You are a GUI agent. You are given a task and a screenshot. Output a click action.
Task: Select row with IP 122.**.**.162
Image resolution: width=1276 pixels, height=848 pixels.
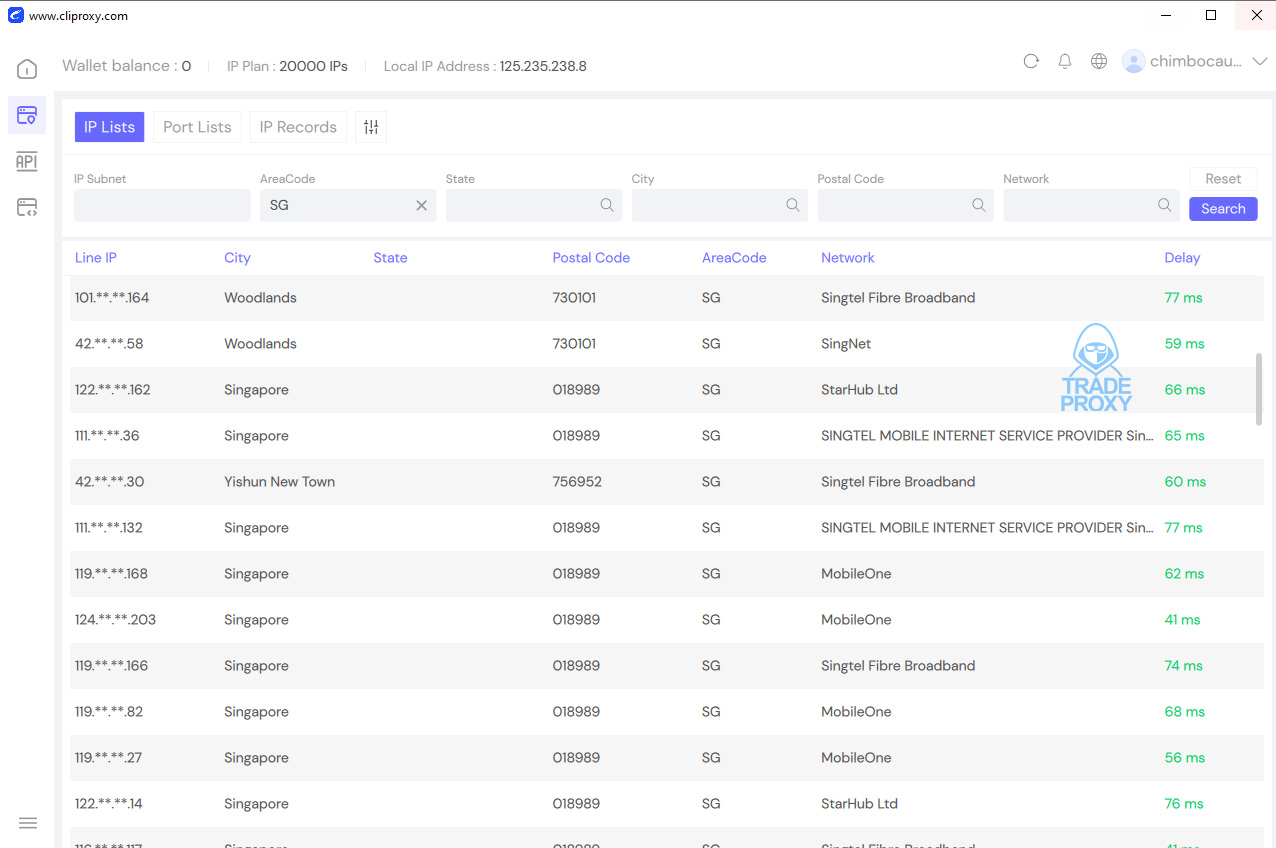[x=666, y=390]
